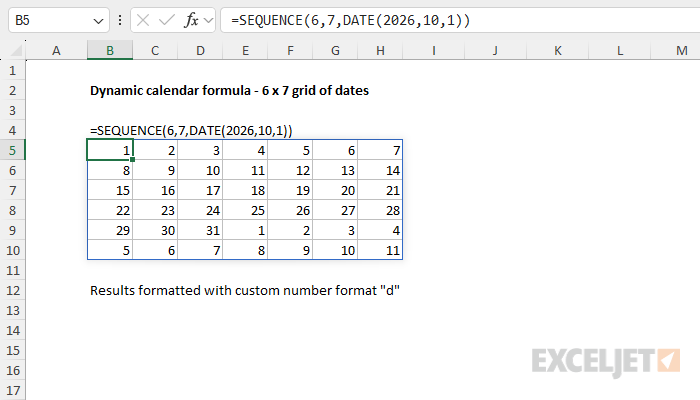Select cell B5 showing 1
The height and width of the screenshot is (400, 700).
(x=110, y=150)
